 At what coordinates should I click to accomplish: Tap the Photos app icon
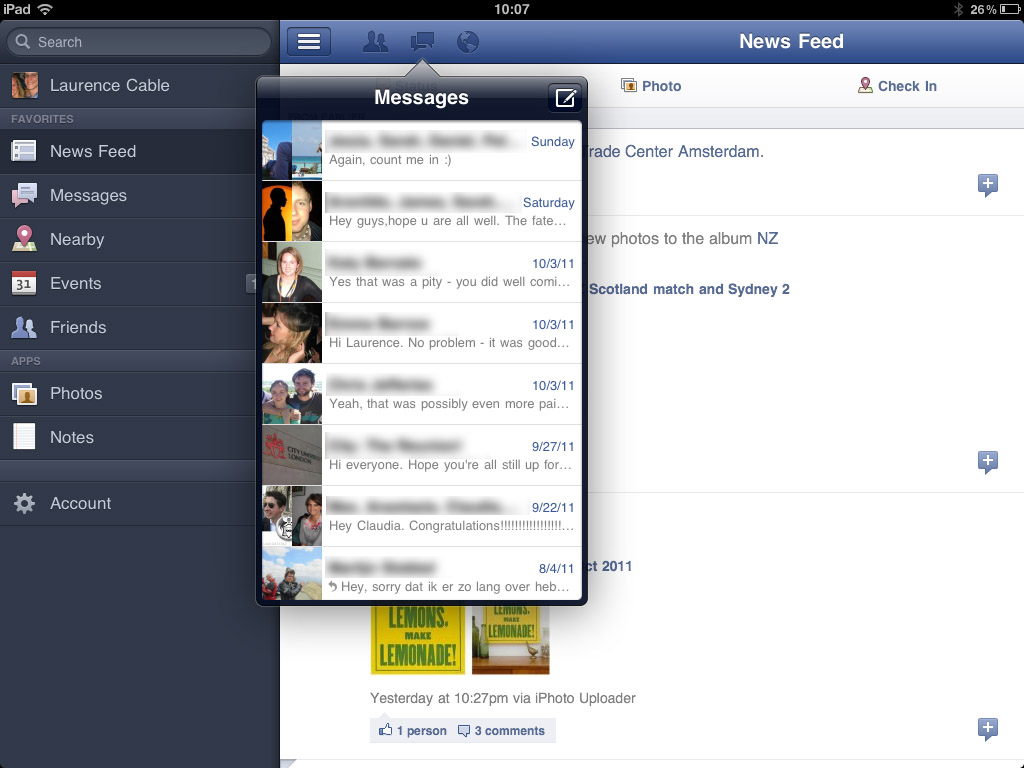pos(24,393)
